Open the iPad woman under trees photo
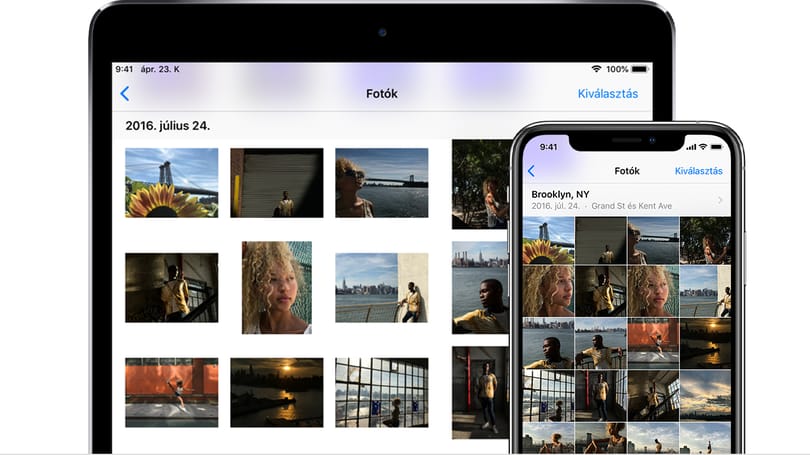The image size is (810, 455). tap(481, 184)
